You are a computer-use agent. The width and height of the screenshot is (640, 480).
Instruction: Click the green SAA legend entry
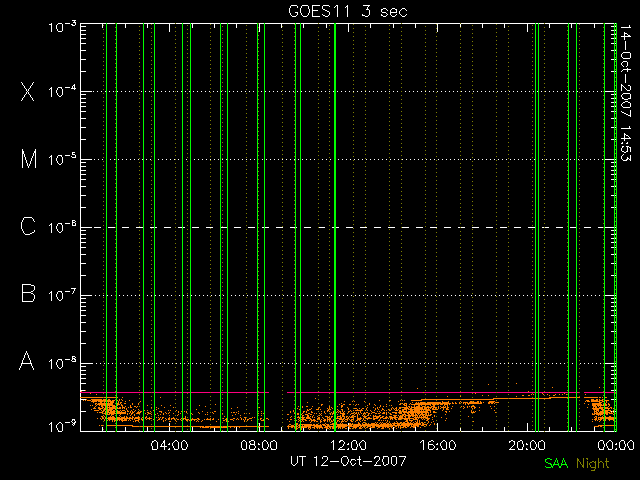[556, 463]
